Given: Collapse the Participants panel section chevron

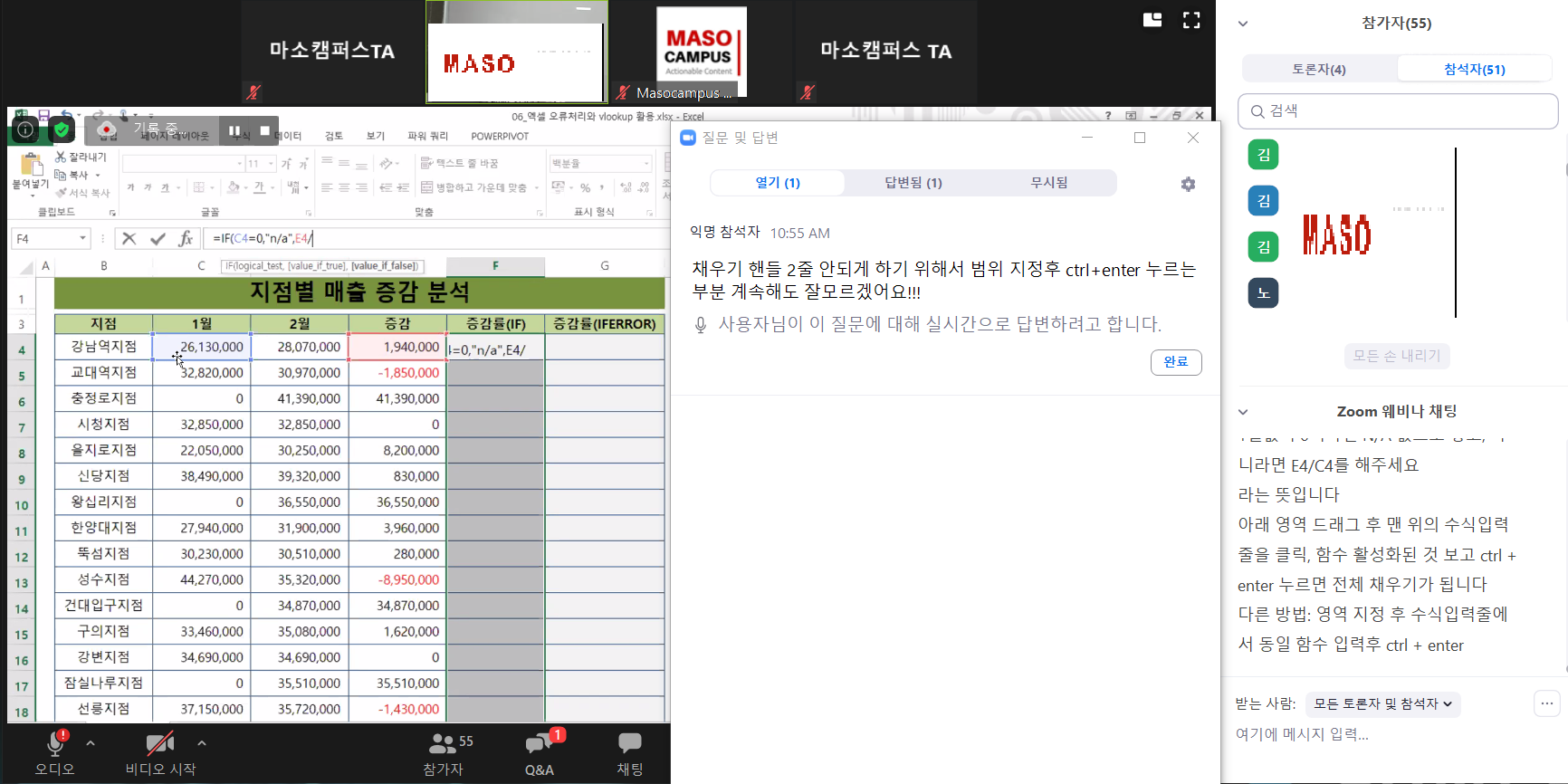Looking at the screenshot, I should tap(1243, 24).
